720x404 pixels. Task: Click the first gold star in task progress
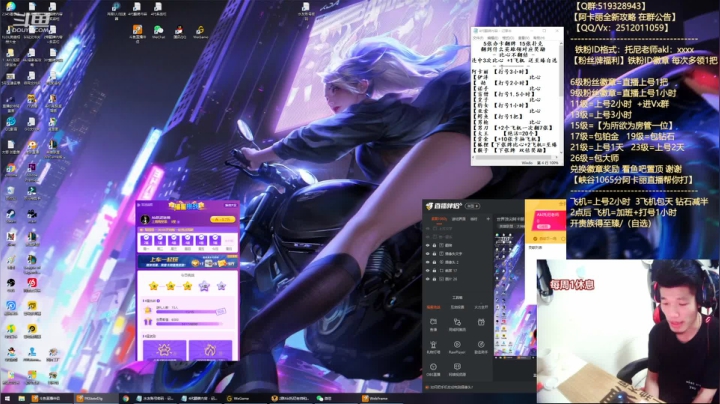(x=153, y=286)
